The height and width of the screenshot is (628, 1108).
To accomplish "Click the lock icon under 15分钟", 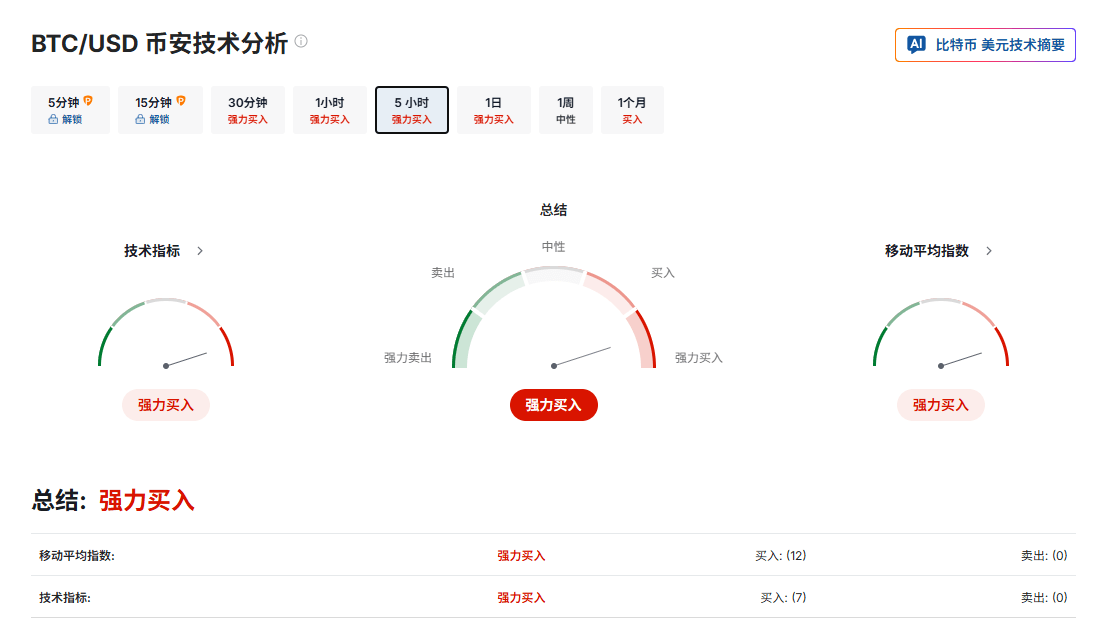I will 140,119.
